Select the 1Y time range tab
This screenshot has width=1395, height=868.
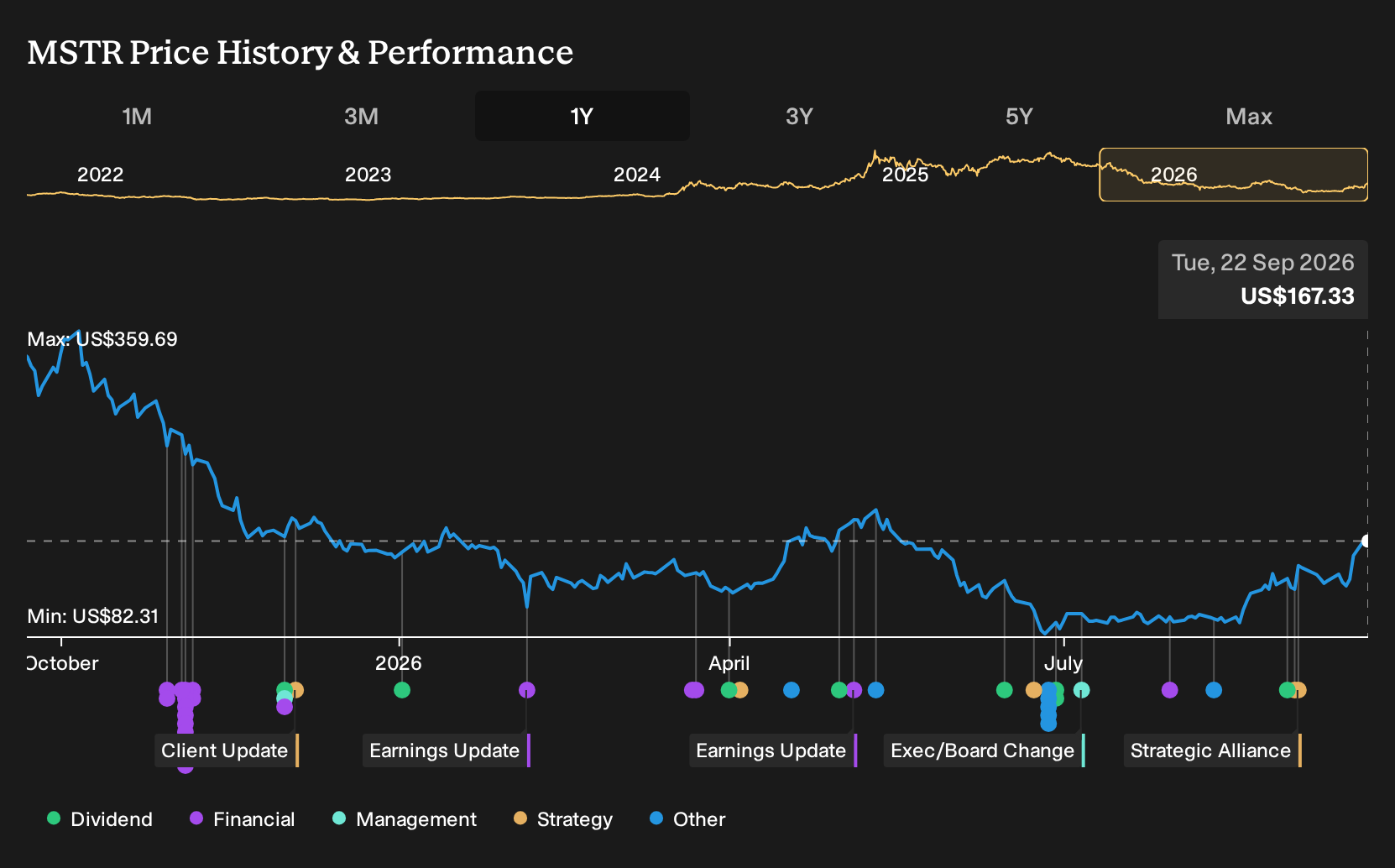[x=583, y=116]
